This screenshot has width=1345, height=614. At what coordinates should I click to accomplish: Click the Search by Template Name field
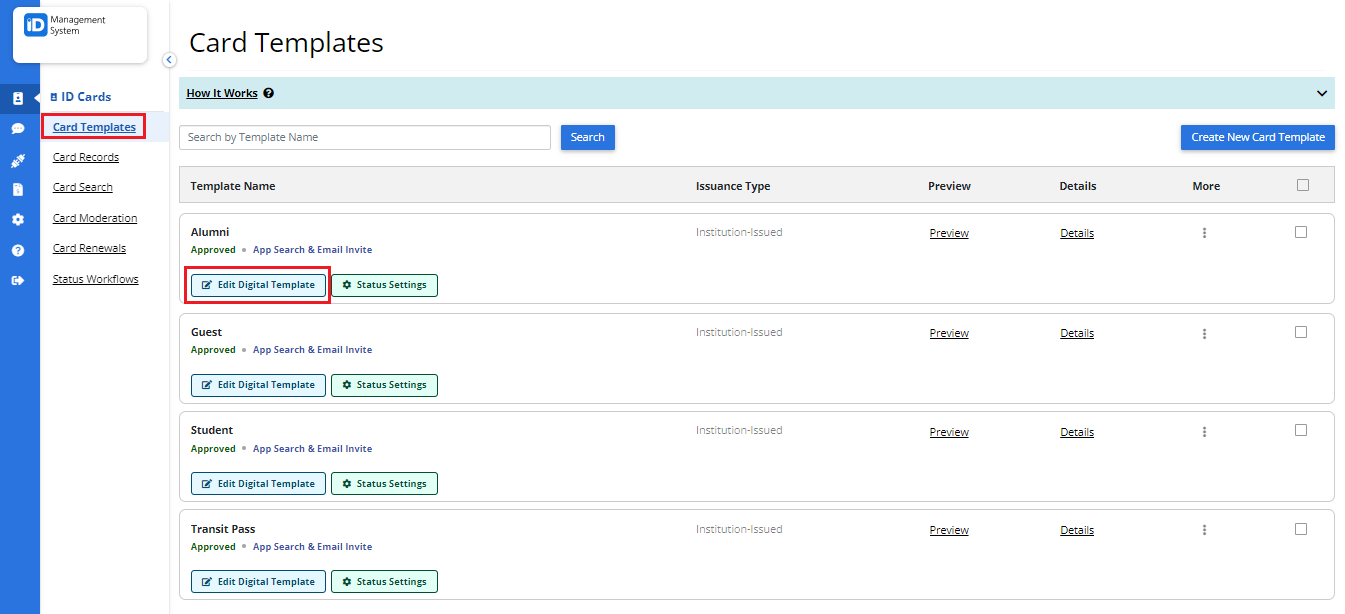pyautogui.click(x=364, y=137)
